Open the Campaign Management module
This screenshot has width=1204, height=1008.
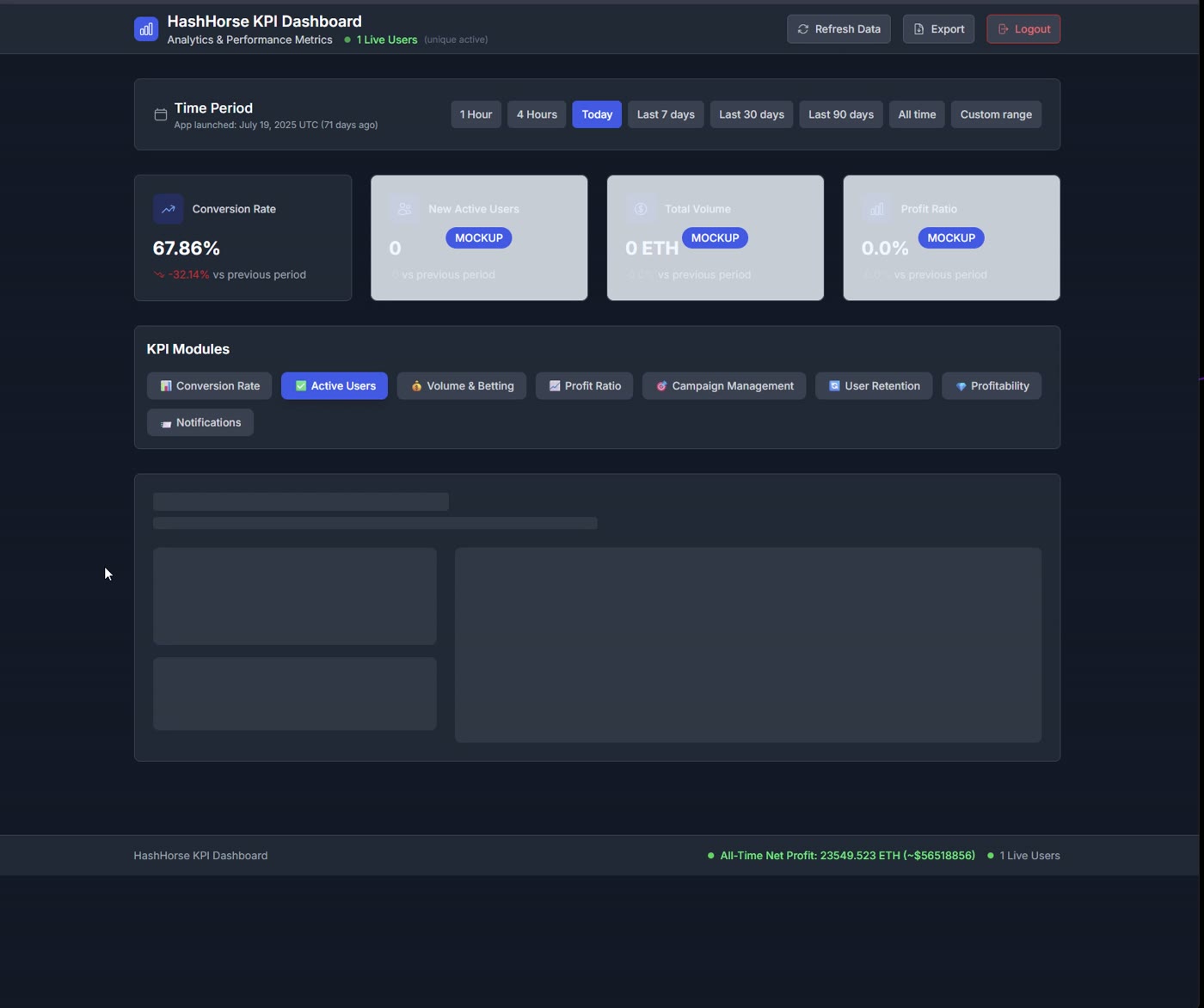pos(724,386)
